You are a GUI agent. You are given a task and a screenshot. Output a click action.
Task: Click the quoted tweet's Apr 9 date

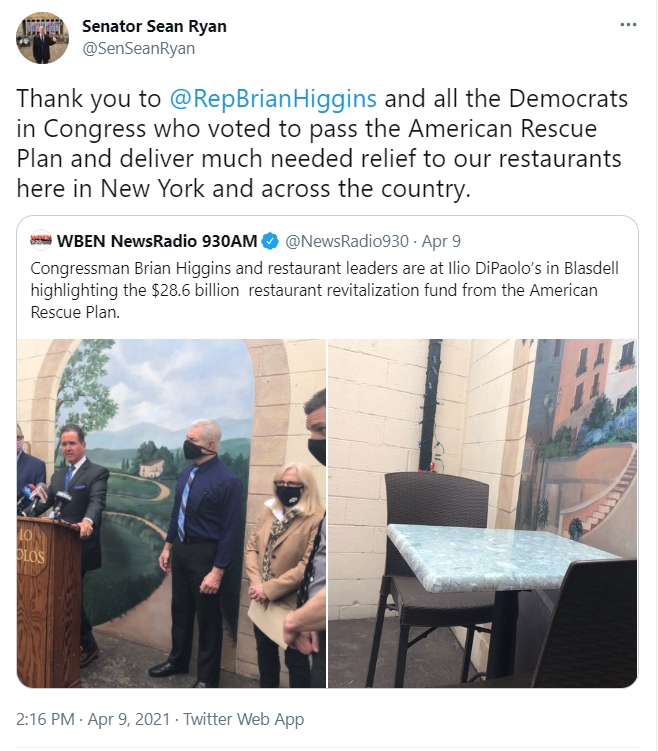point(441,241)
